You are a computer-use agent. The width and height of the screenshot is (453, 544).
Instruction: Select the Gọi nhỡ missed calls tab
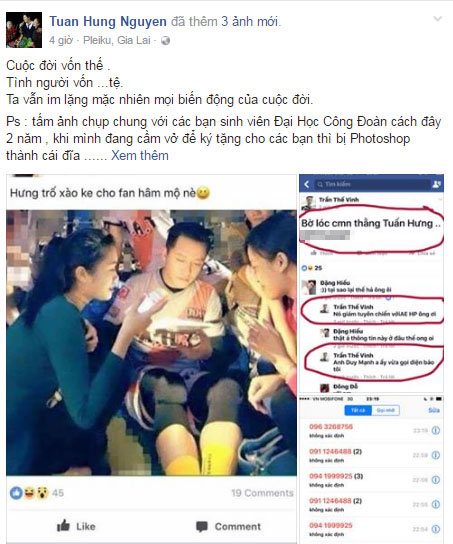(385, 410)
